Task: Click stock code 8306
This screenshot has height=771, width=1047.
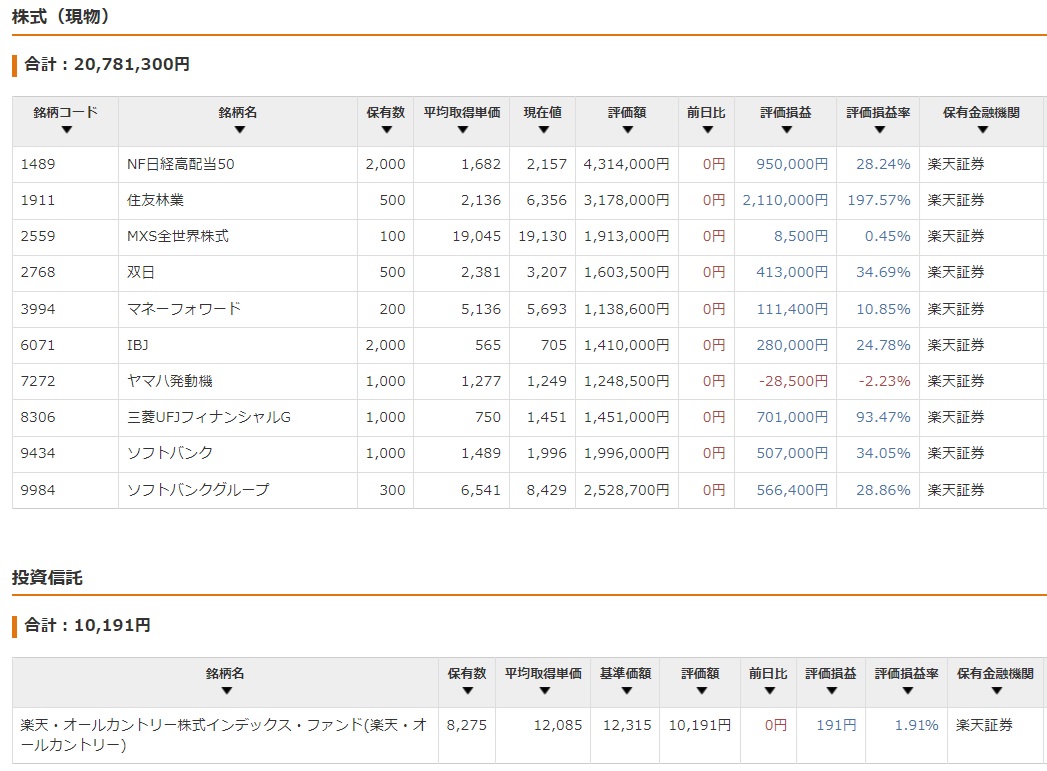Action: click(38, 417)
